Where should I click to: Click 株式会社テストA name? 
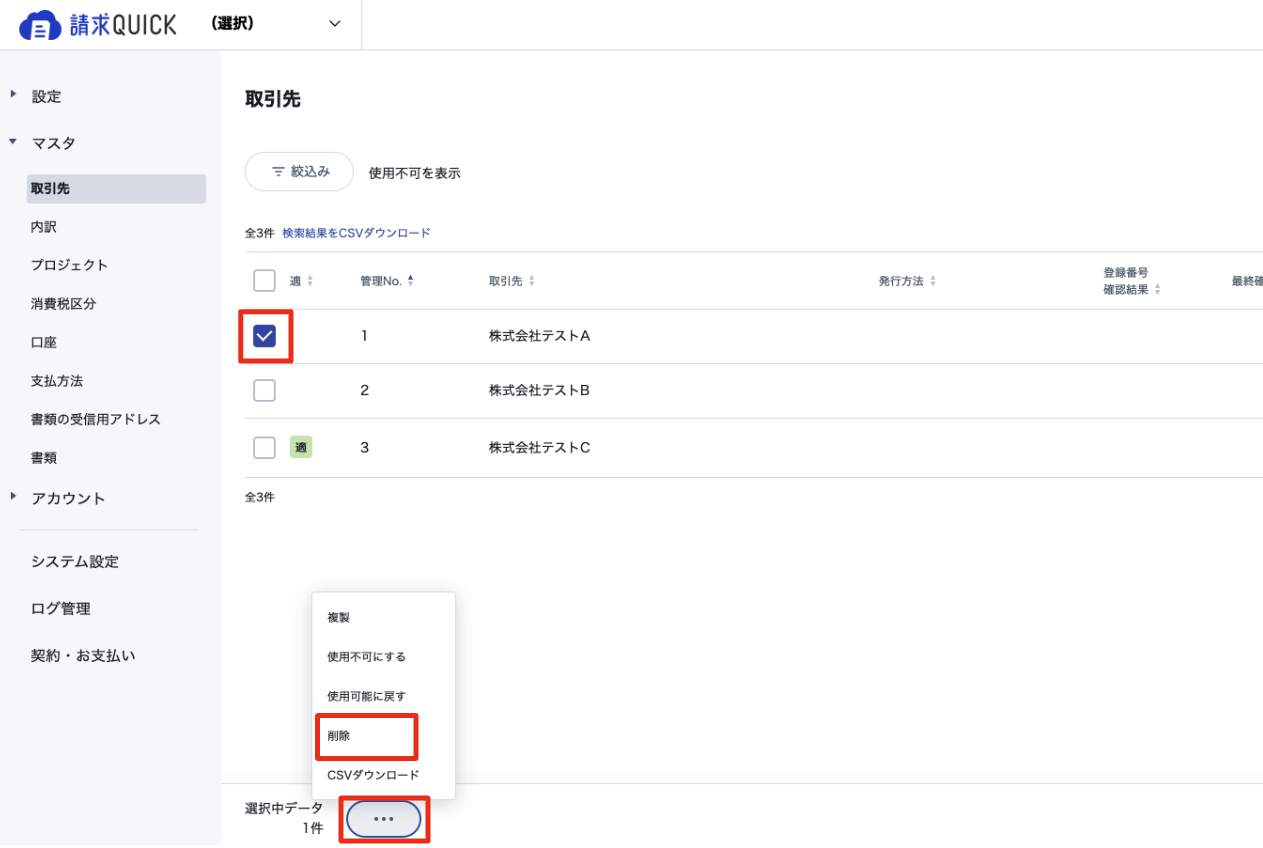[539, 336]
